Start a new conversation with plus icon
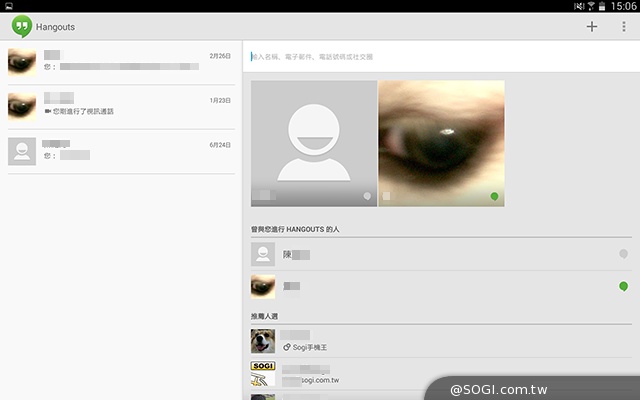Image resolution: width=640 pixels, height=400 pixels. click(x=592, y=27)
